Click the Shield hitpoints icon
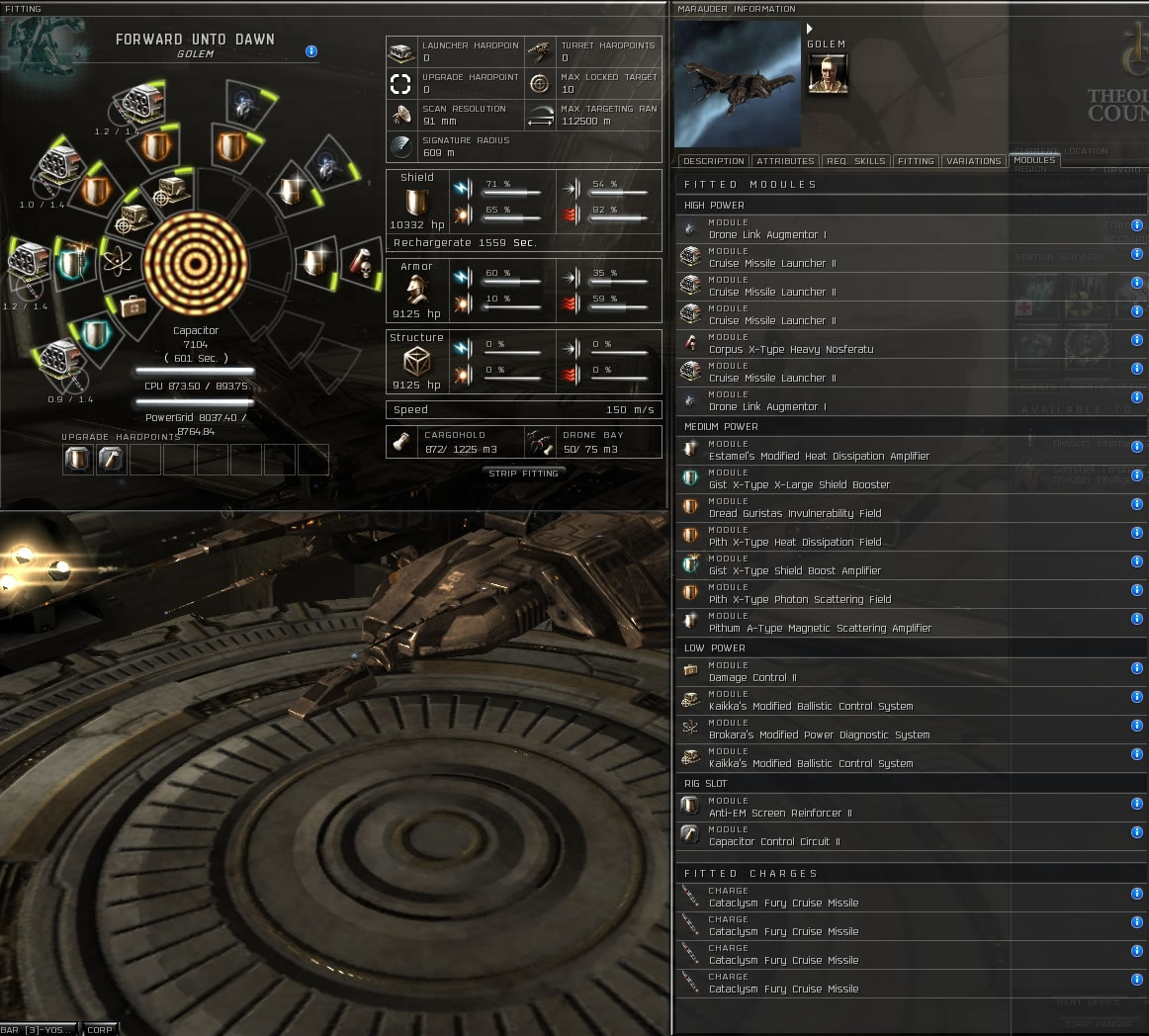1149x1036 pixels. click(416, 202)
